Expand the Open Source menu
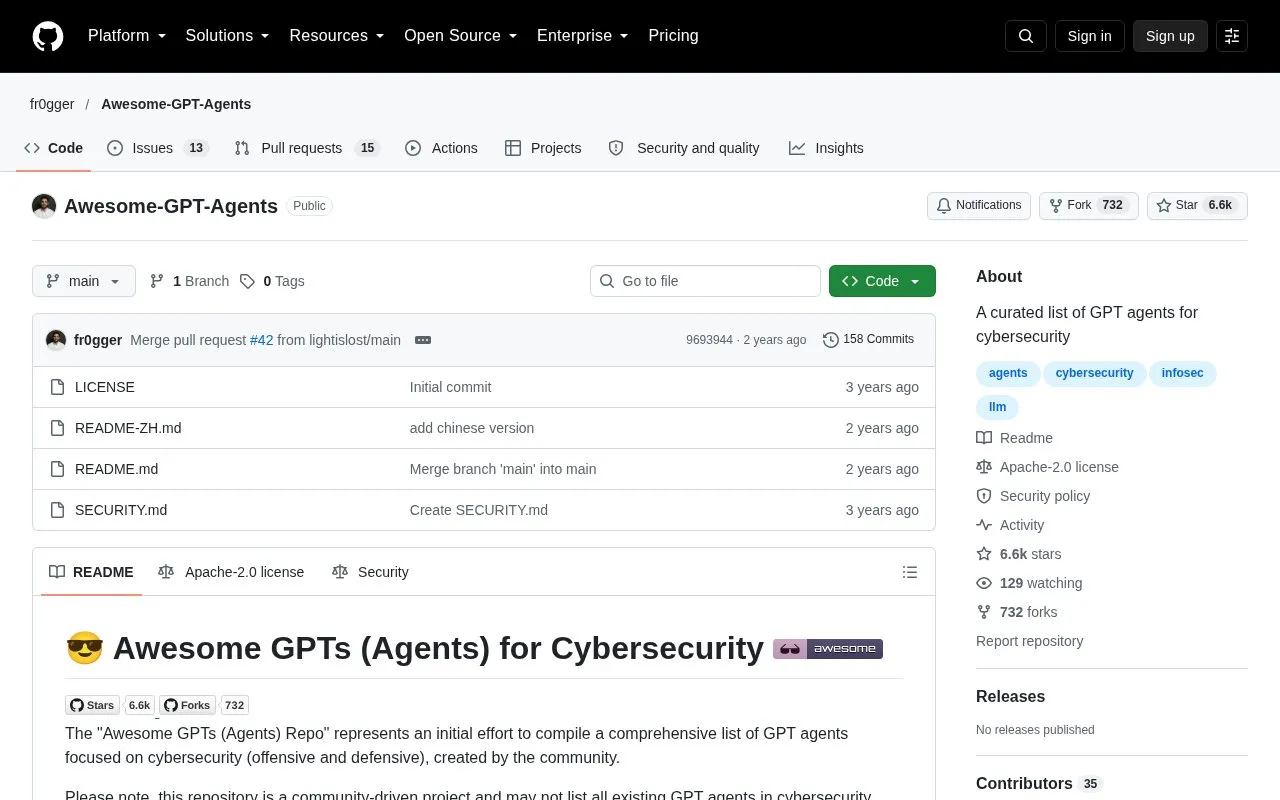 [x=461, y=36]
